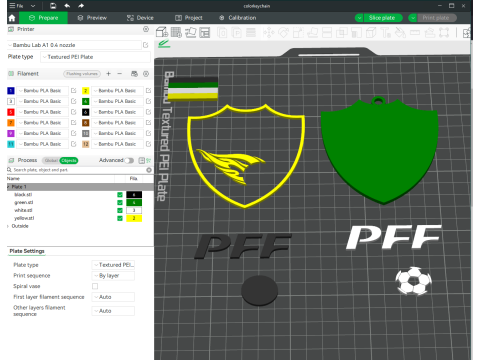Enable the Spiral vase checkbox
Screen dimensions: 480x360
pos(95,286)
